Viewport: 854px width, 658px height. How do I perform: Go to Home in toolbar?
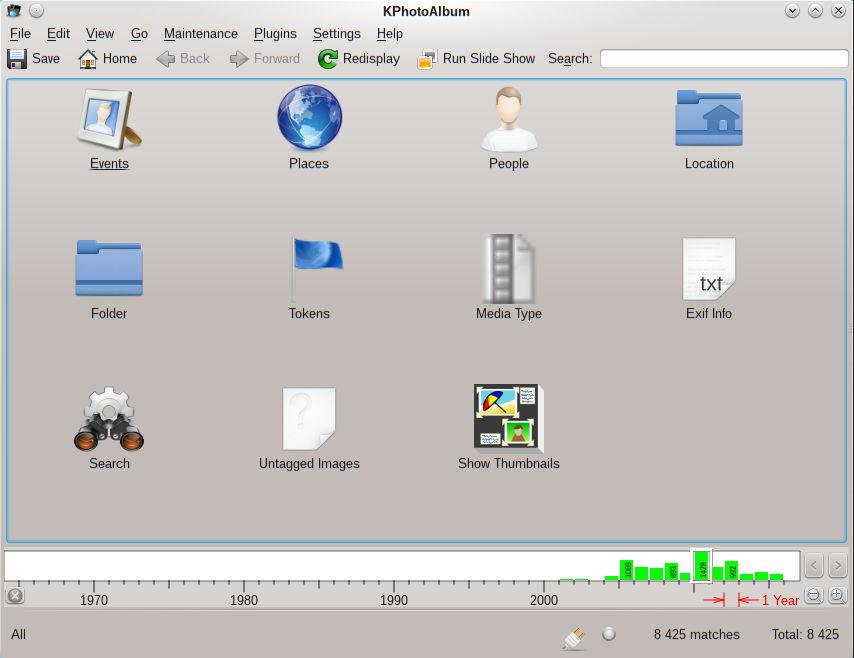click(x=107, y=58)
